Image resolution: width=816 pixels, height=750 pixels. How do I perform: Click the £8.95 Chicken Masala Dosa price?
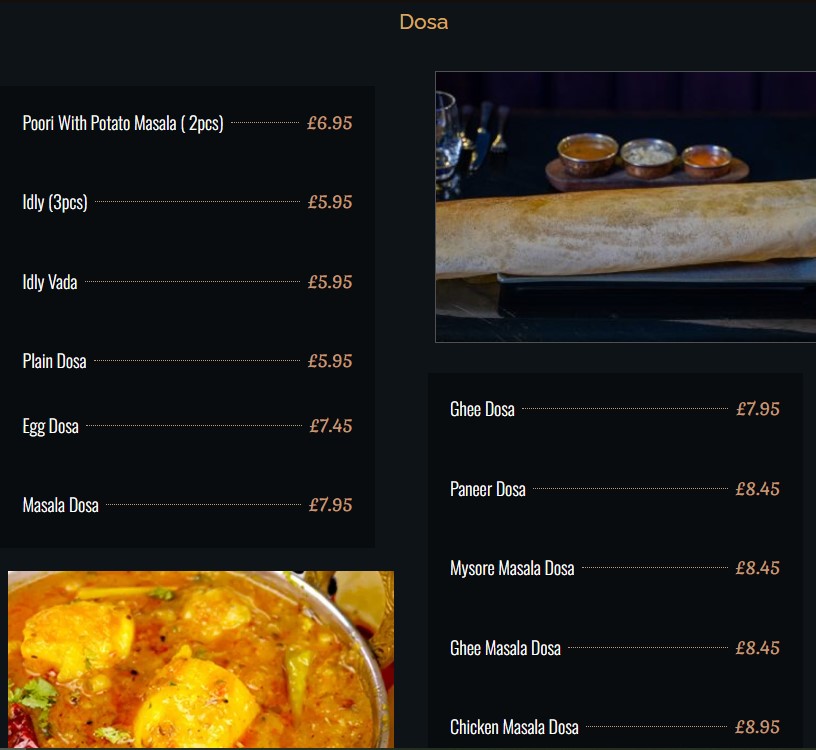pyautogui.click(x=757, y=727)
